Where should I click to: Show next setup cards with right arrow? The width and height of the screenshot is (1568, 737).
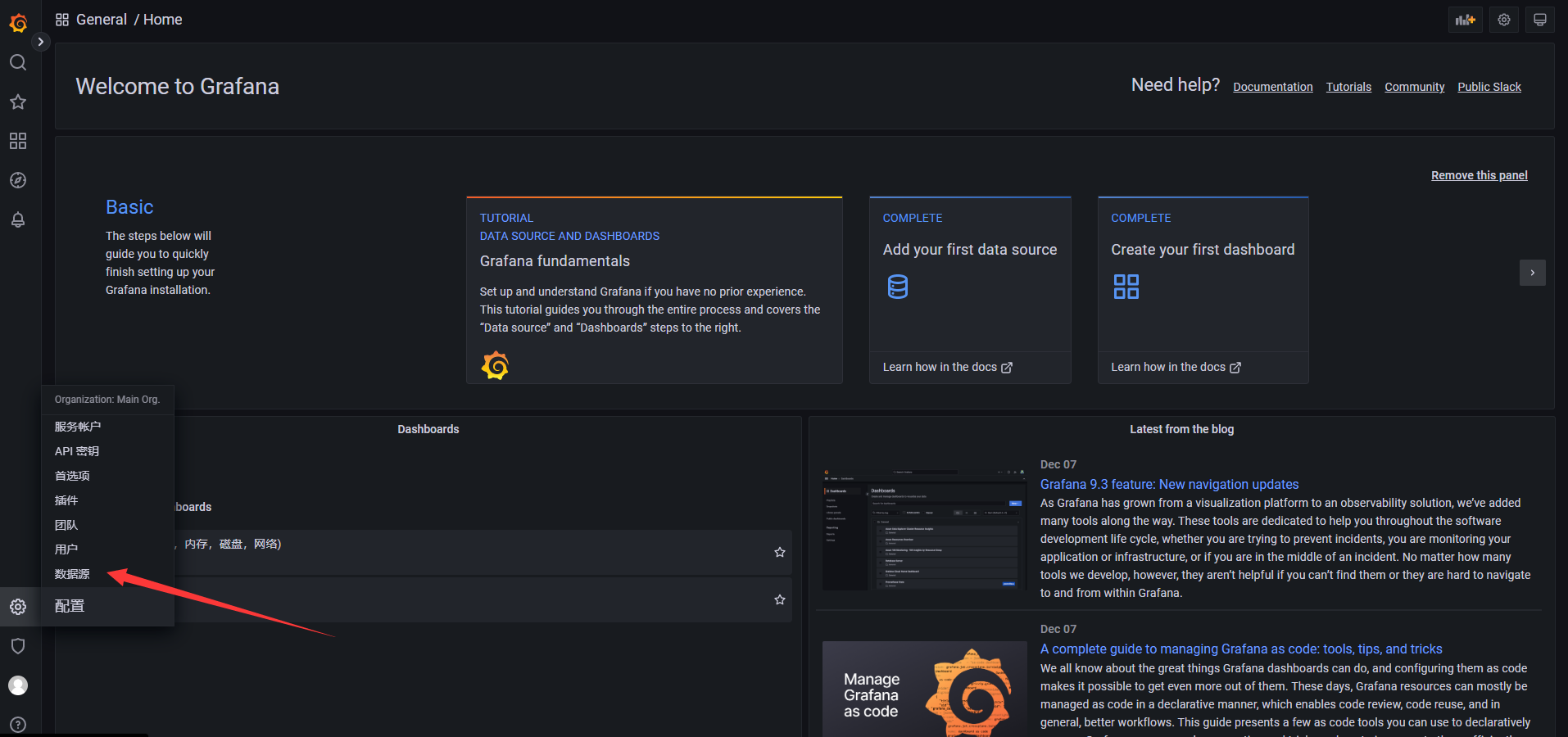(x=1532, y=273)
